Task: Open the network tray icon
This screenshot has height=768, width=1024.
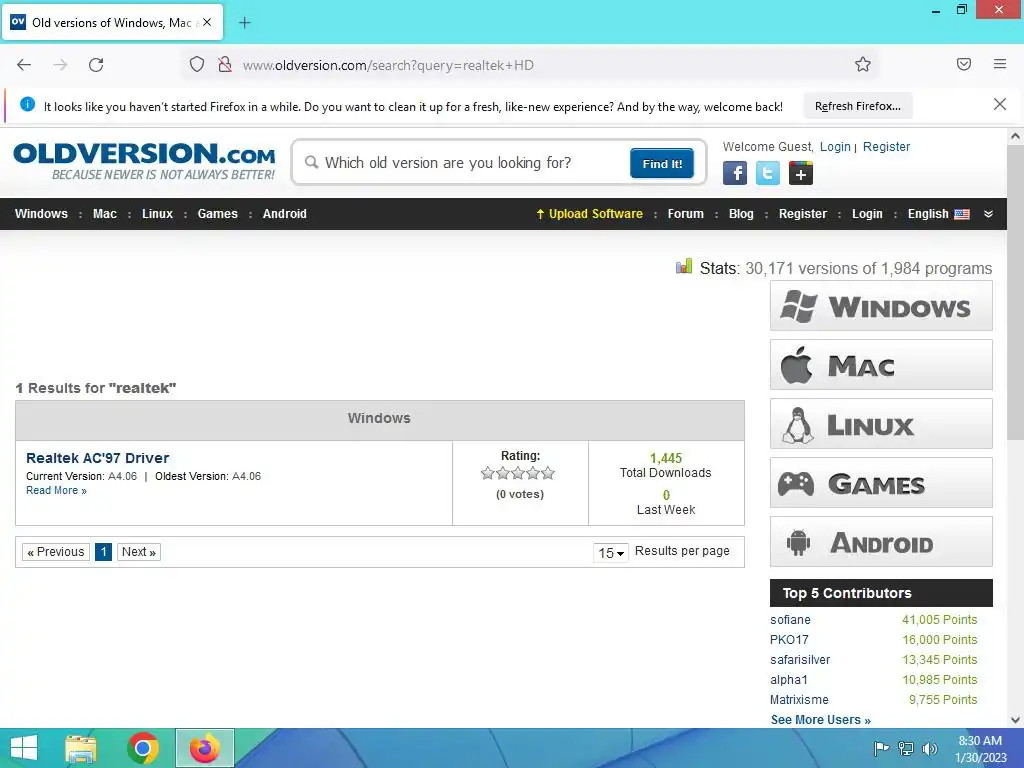Action: pos(905,749)
